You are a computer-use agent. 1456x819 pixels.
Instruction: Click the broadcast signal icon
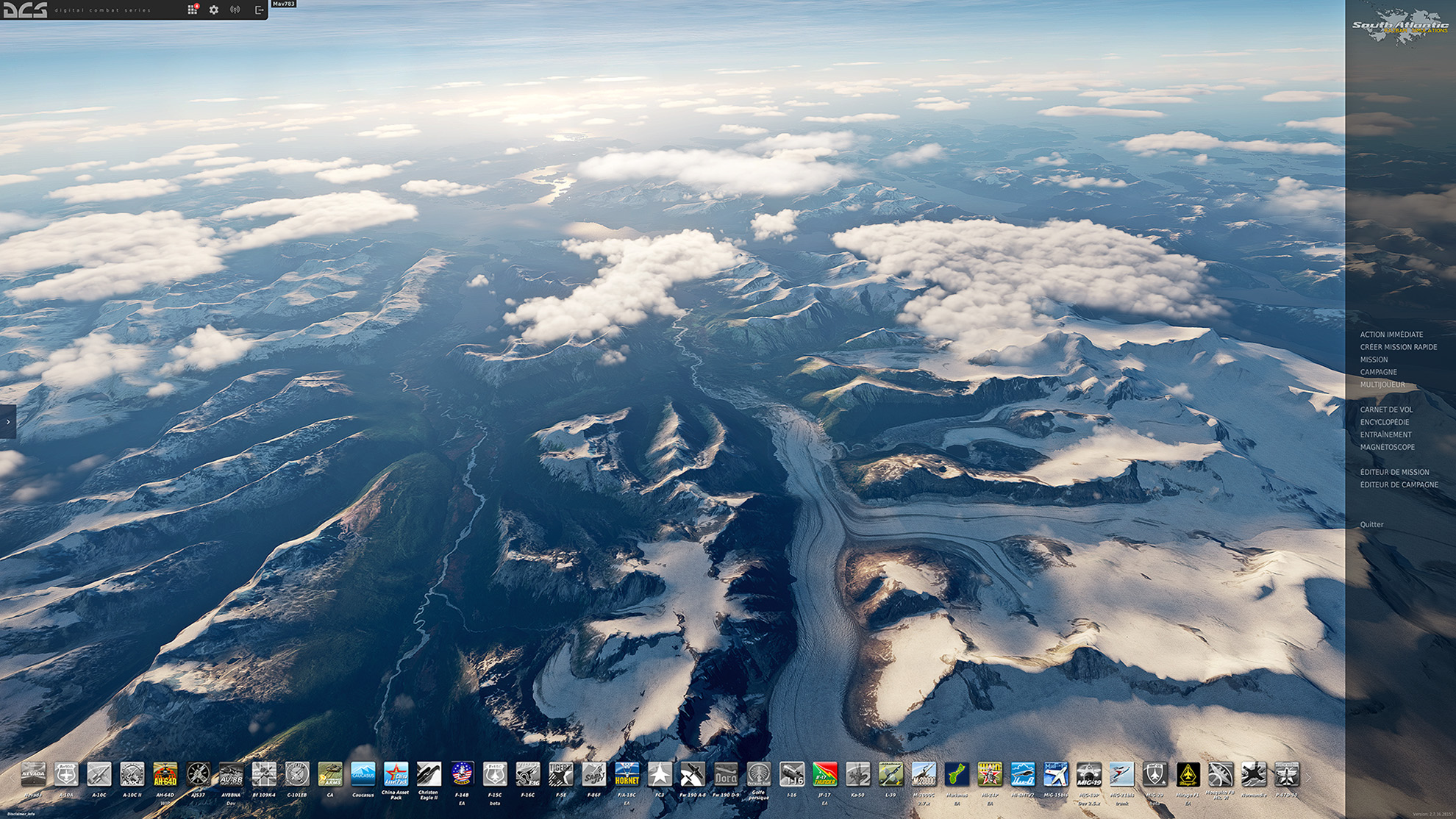point(235,10)
